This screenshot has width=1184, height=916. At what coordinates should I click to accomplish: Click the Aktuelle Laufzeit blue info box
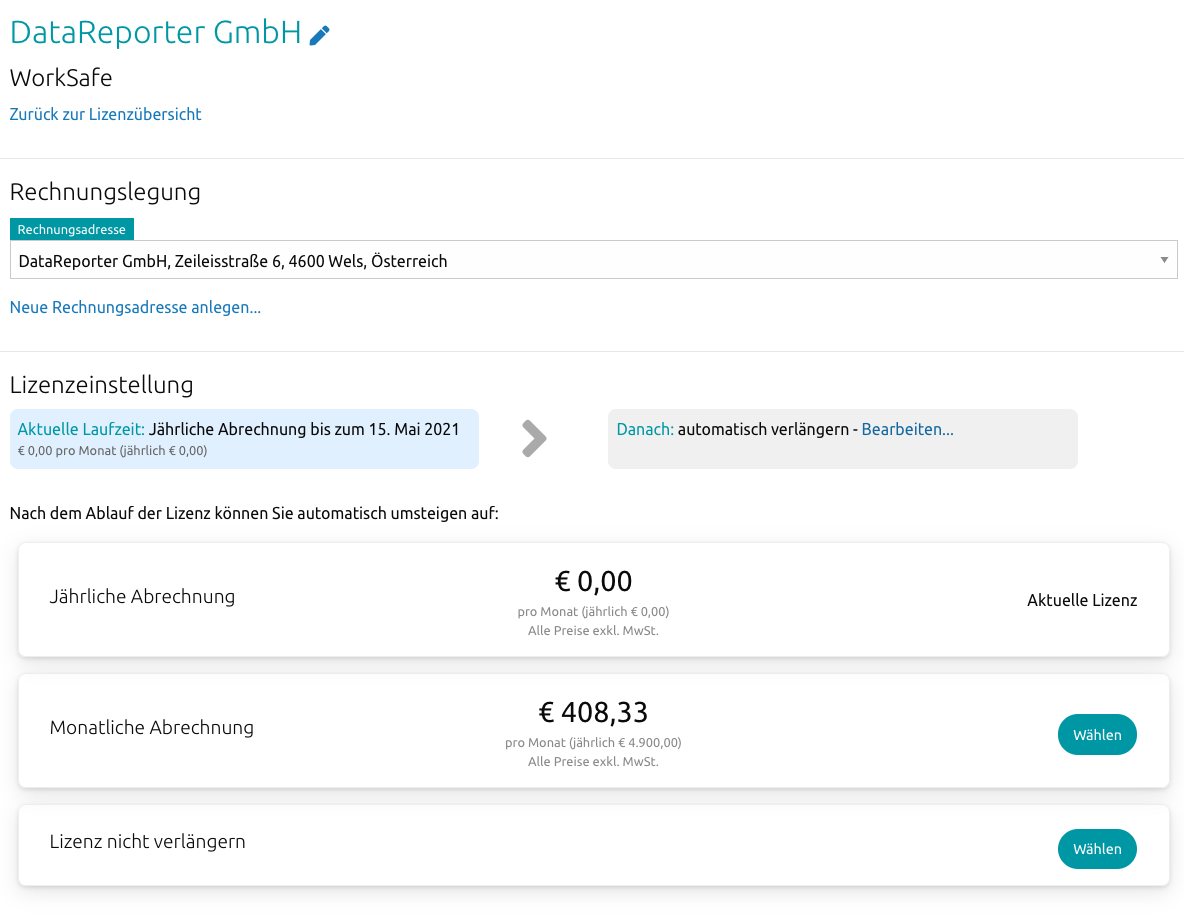[244, 439]
